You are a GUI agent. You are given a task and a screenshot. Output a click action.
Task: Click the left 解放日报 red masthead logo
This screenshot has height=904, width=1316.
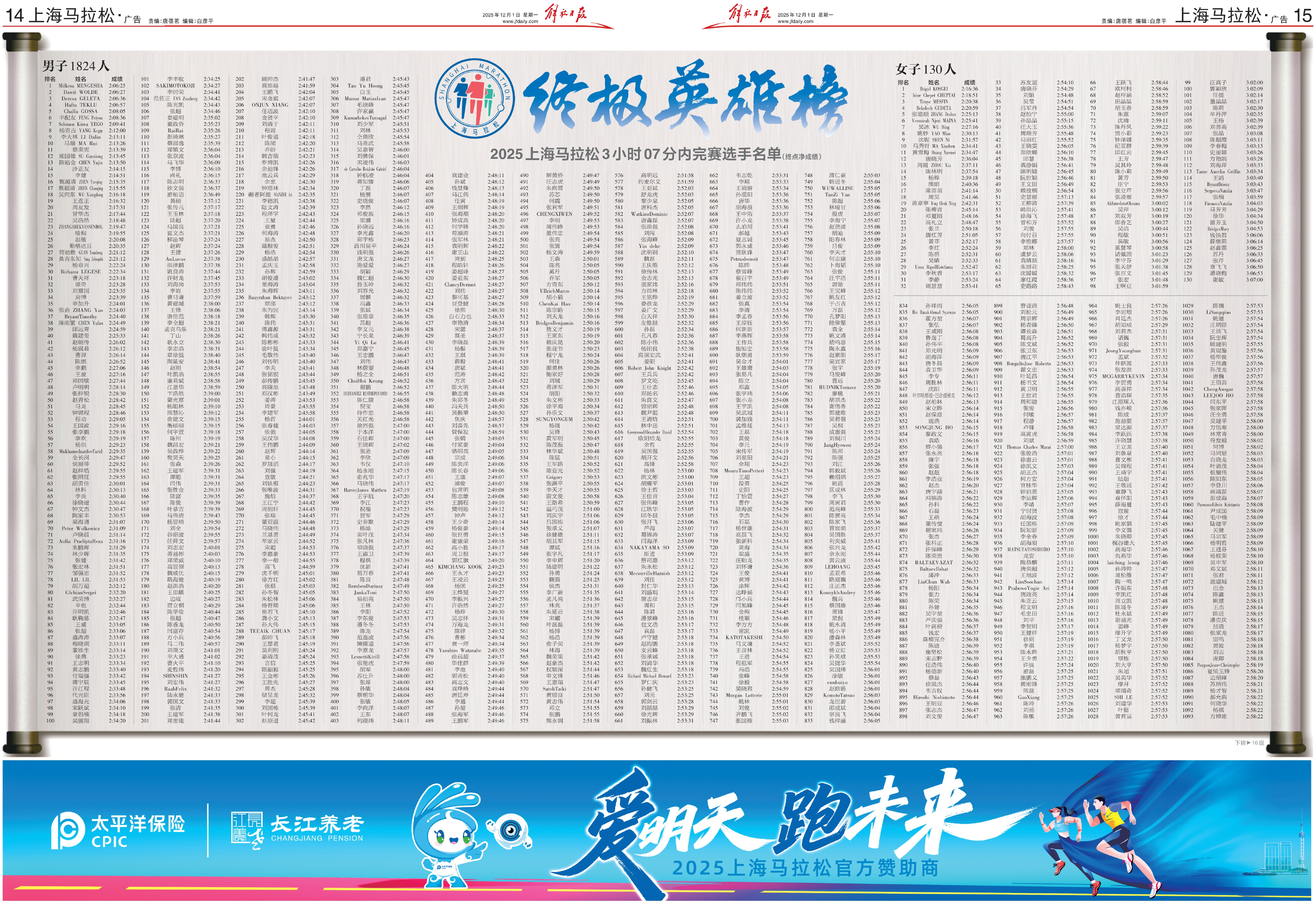tap(566, 13)
